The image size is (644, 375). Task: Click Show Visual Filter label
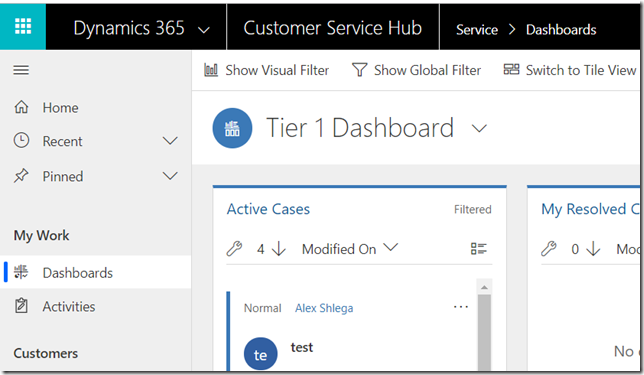(x=277, y=70)
